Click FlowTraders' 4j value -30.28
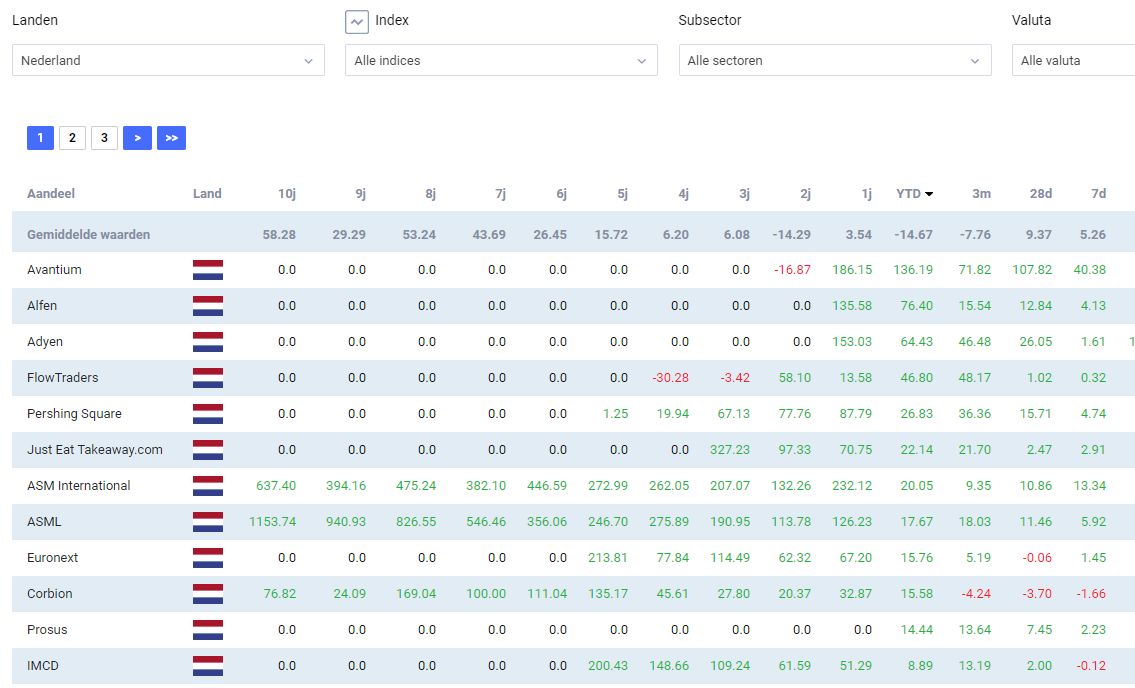 (670, 377)
